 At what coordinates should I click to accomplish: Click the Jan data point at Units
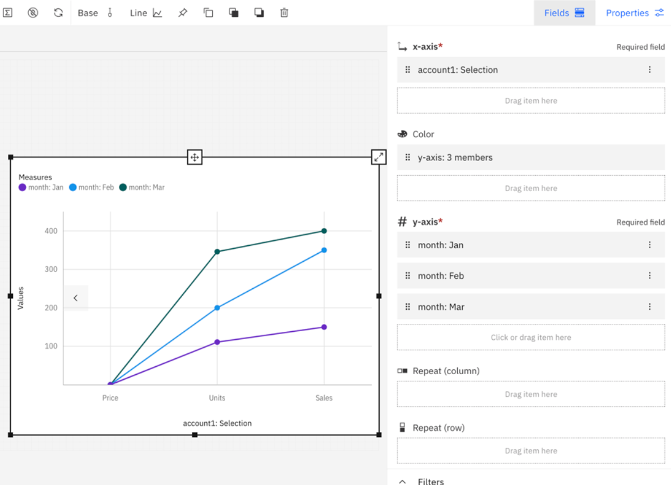coord(217,342)
